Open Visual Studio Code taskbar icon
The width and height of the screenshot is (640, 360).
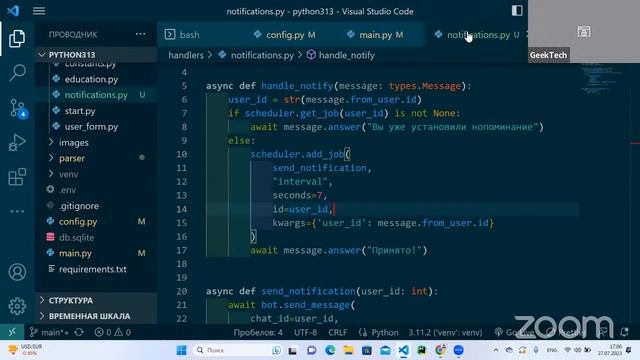click(x=403, y=350)
